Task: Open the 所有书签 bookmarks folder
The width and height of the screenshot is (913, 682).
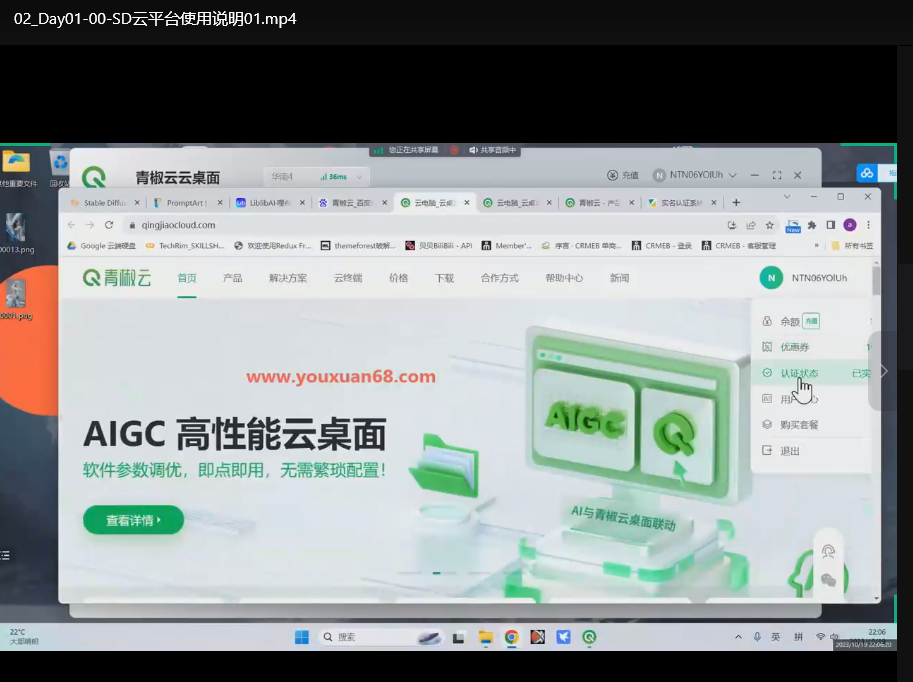Action: coord(852,246)
